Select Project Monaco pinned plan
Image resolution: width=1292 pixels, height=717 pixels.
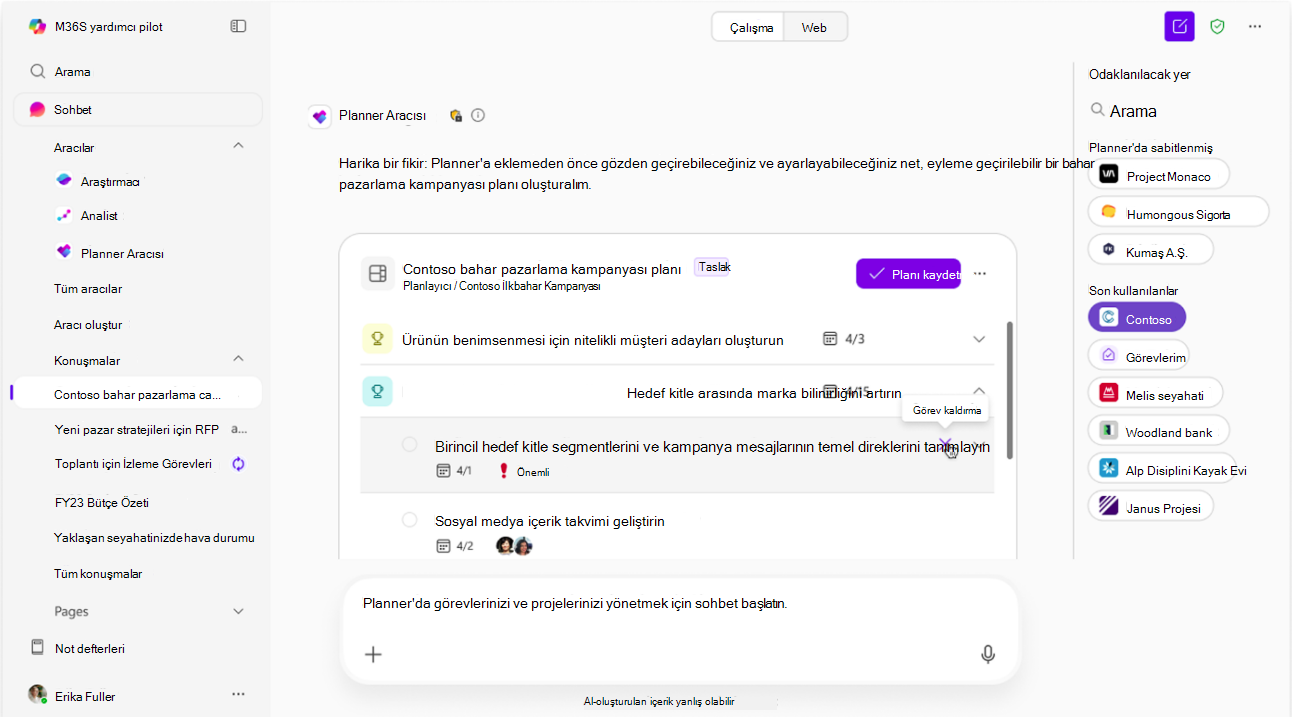pos(1159,174)
